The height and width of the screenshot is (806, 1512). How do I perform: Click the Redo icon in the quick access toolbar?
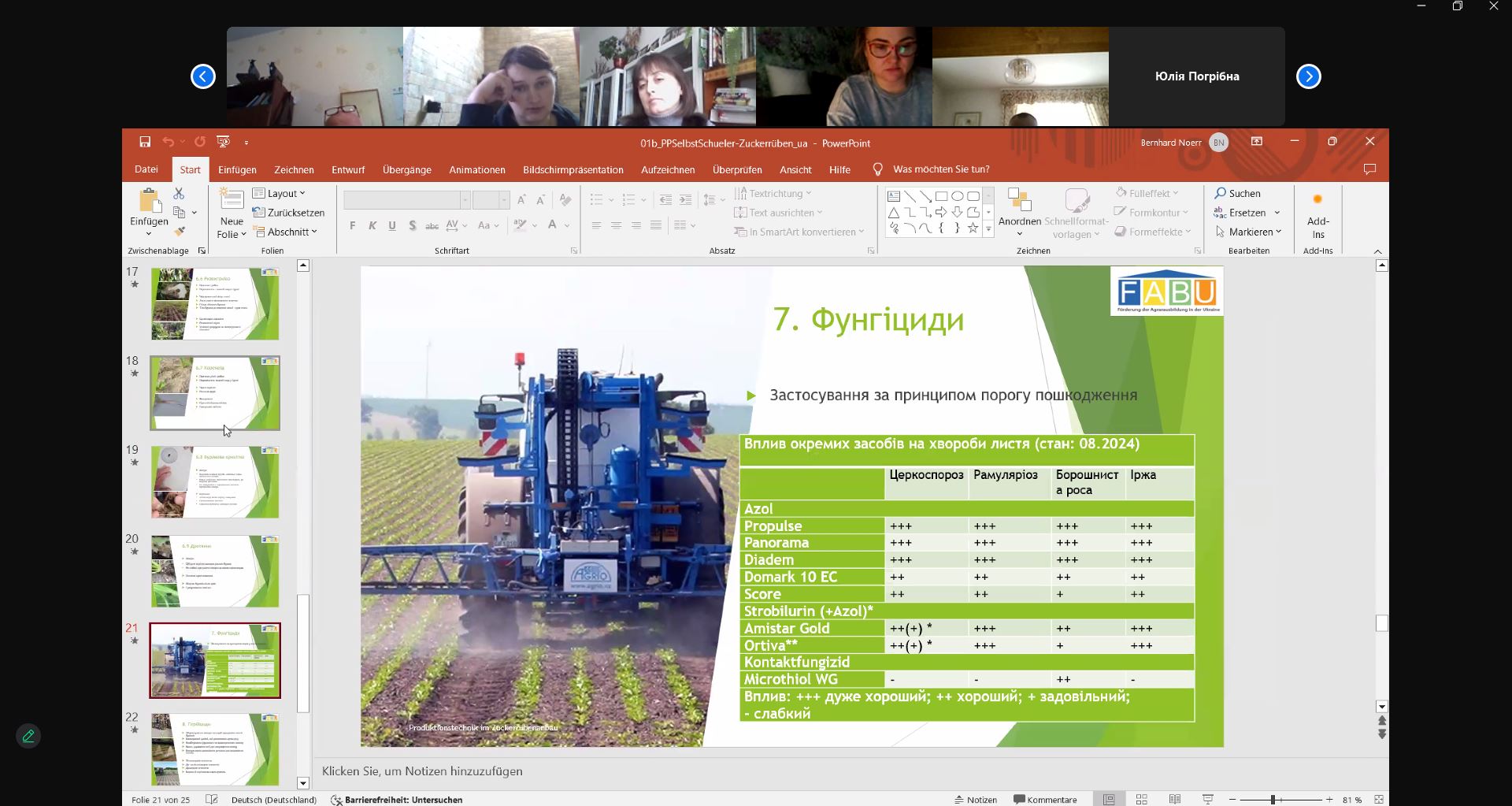coord(200,142)
